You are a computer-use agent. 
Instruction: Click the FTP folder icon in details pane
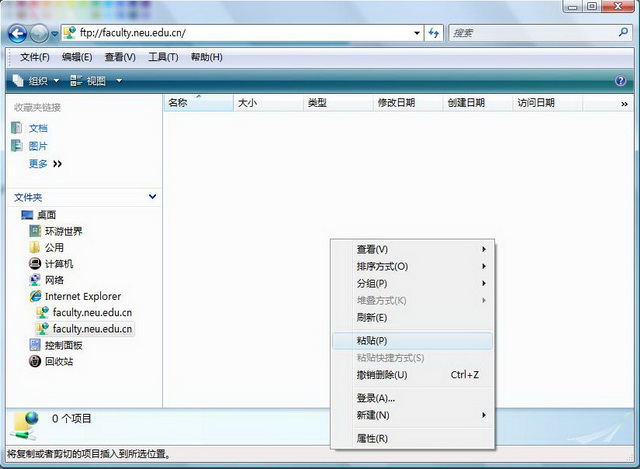pyautogui.click(x=25, y=425)
